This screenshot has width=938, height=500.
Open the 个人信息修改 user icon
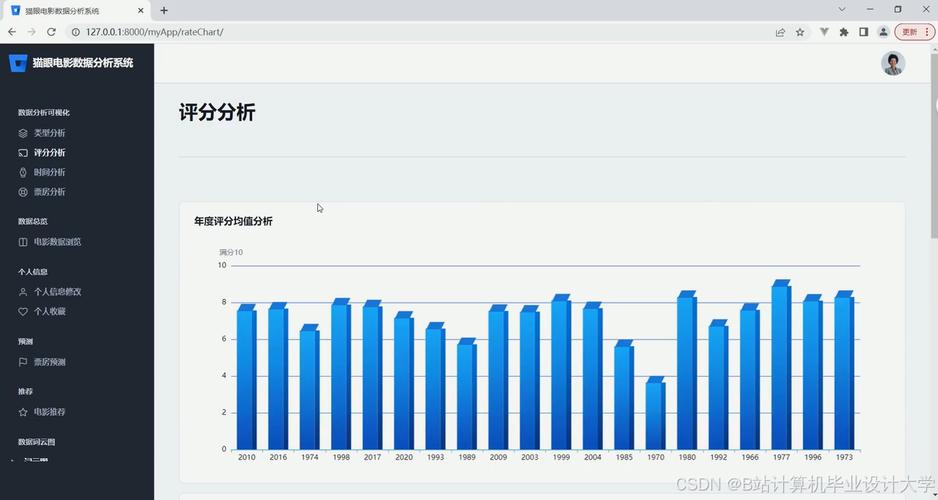(x=23, y=292)
